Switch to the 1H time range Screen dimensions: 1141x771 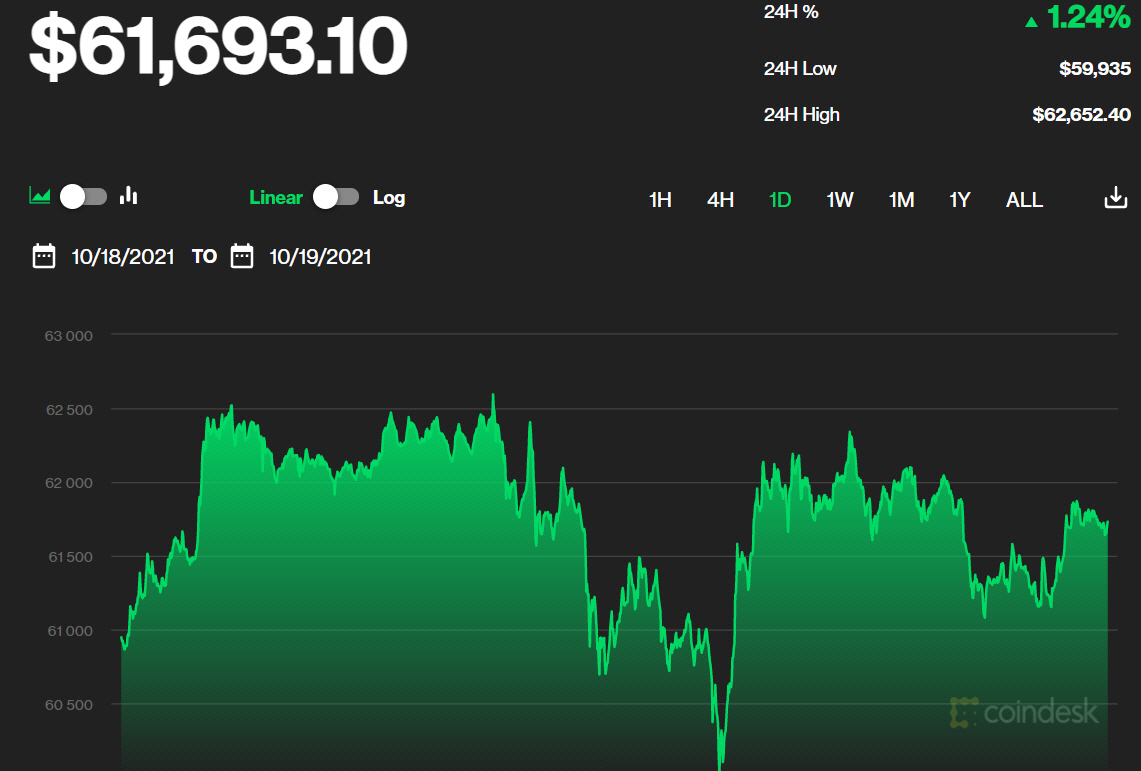pos(660,200)
